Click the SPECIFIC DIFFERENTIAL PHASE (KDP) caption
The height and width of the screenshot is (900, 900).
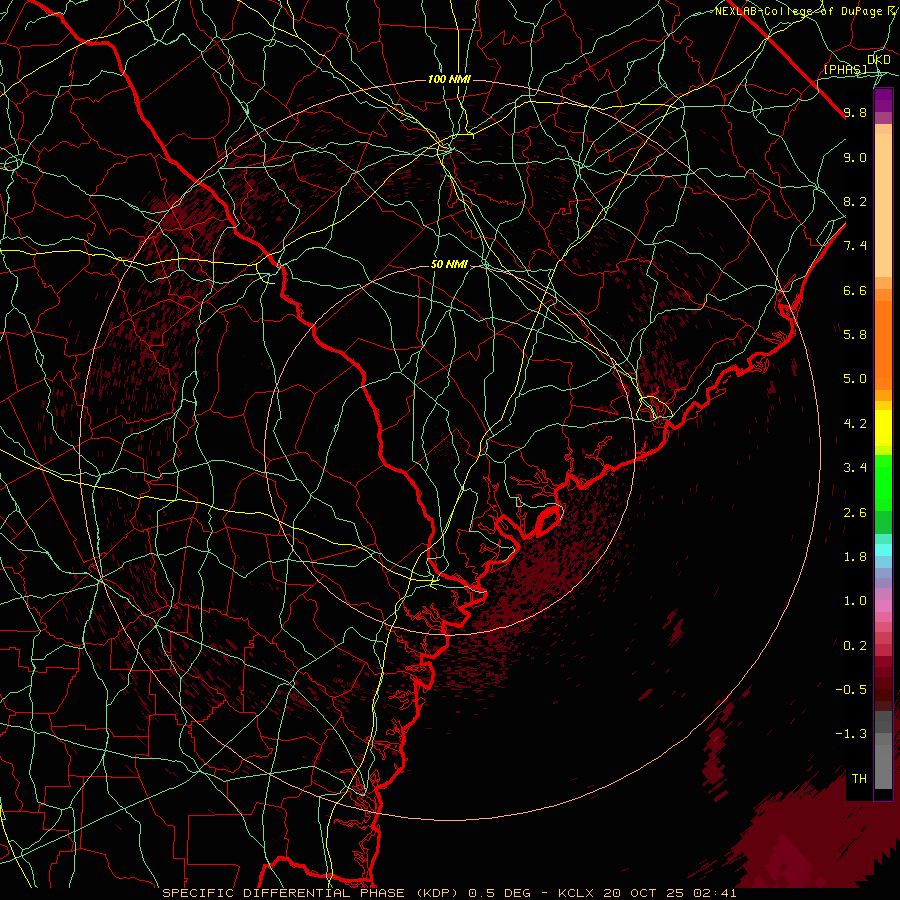[x=313, y=893]
